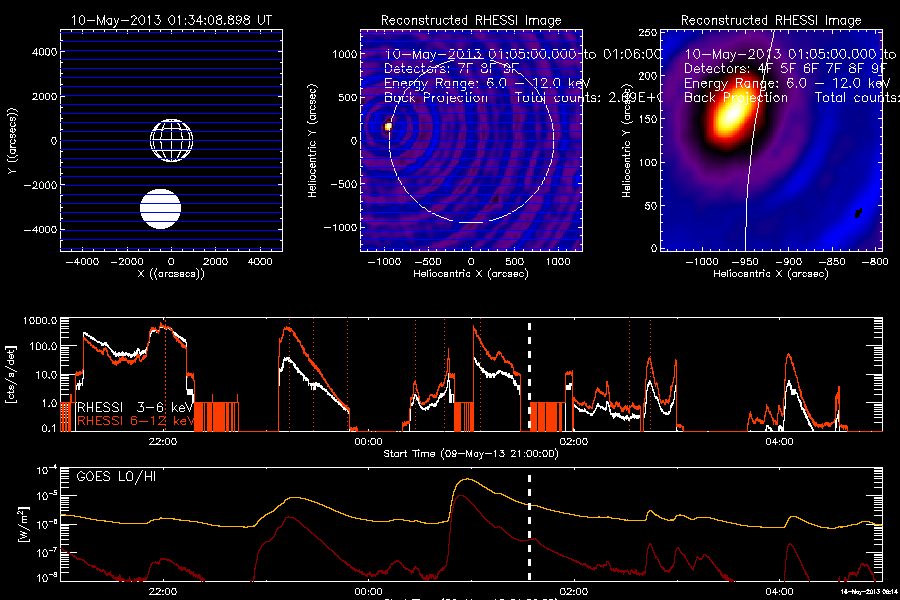Click the "10⁻⁵" tick label on the GOES axis
This screenshot has height=600, width=900.
pos(46,496)
